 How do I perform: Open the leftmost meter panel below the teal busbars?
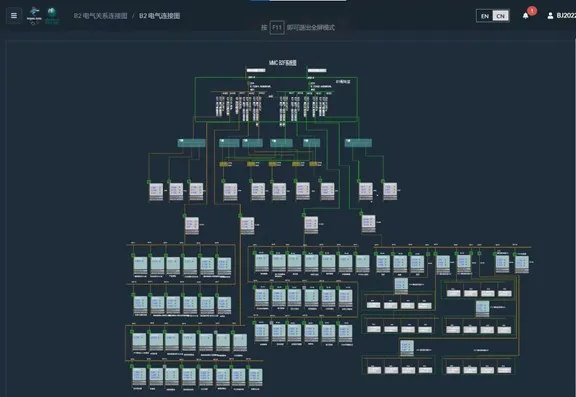(156, 192)
